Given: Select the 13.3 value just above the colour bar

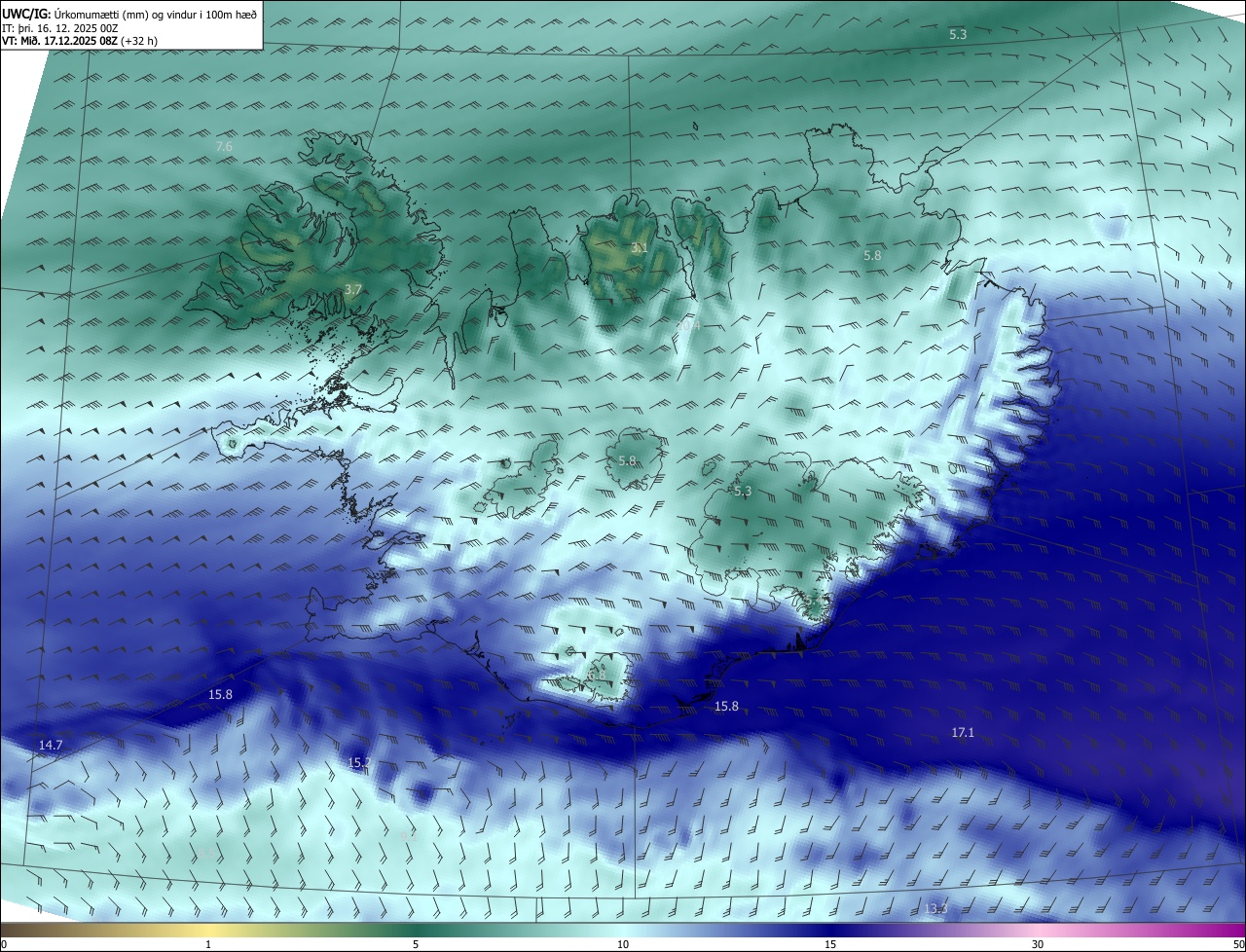Looking at the screenshot, I should coord(935,908).
